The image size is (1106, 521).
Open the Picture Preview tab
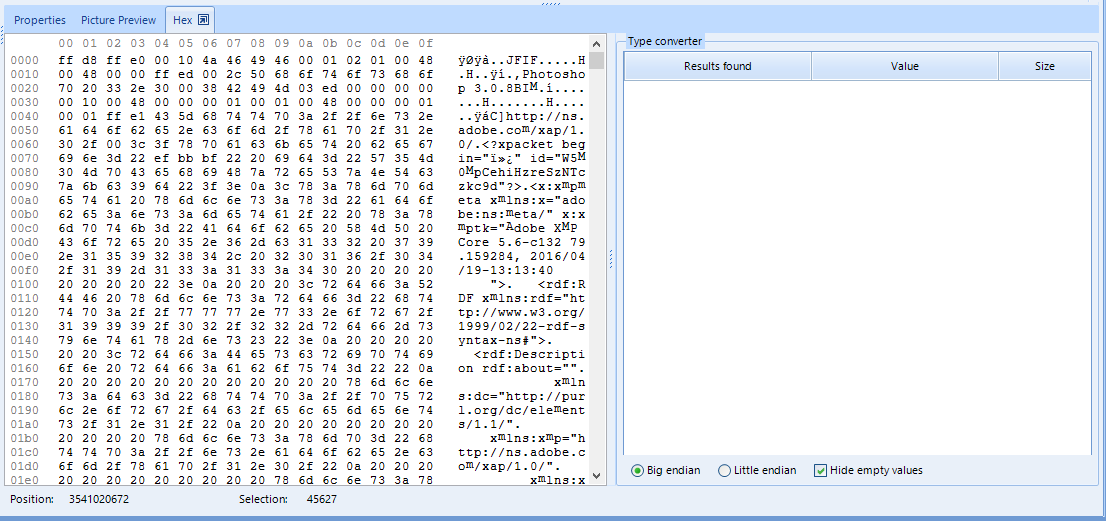[x=118, y=20]
